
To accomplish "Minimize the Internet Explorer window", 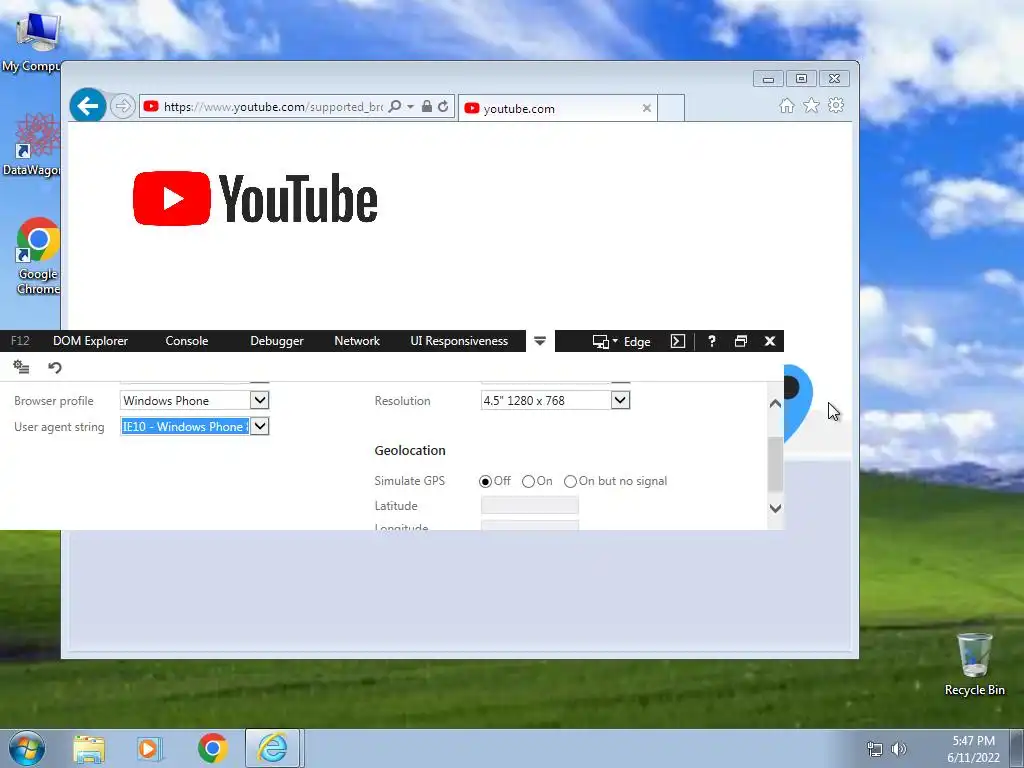I will tap(768, 79).
